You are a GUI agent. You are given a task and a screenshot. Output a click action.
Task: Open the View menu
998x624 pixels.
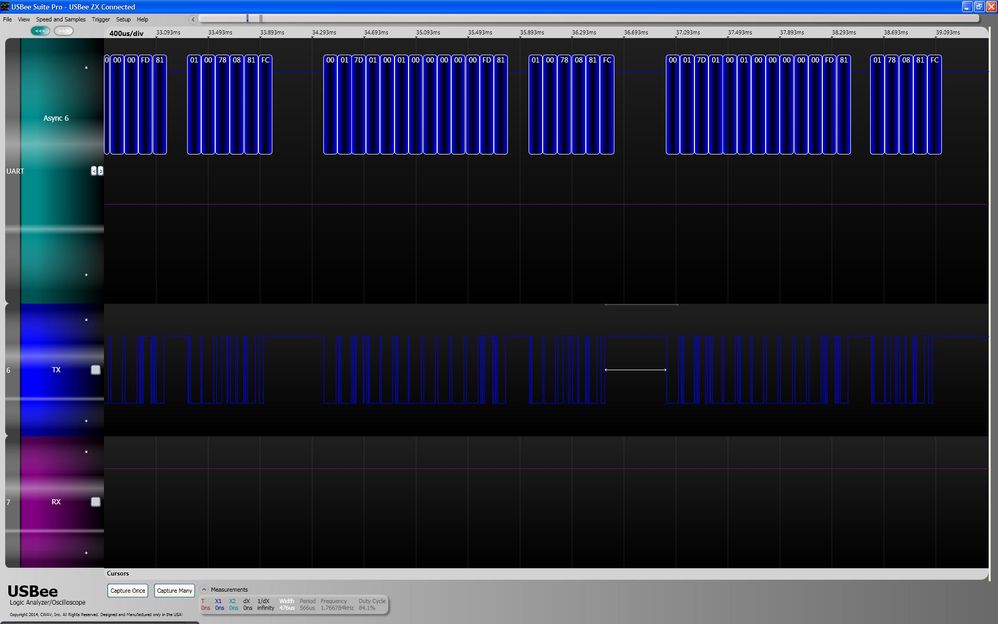pos(24,19)
